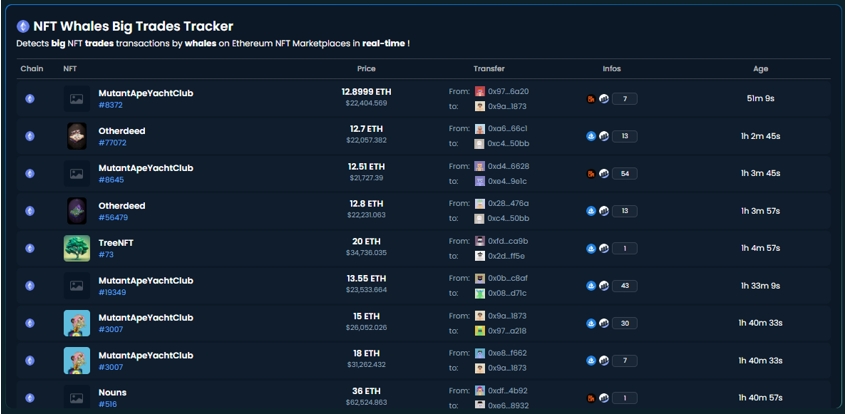Open the Blur marketplace icon for MutantApeYachtClub #8645

point(591,173)
